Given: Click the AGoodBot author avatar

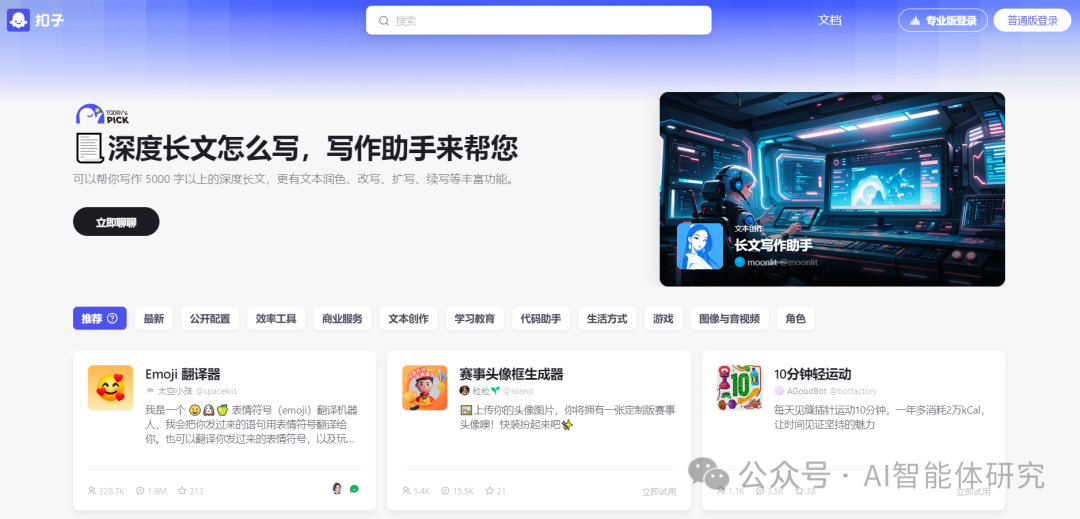Looking at the screenshot, I should [779, 390].
